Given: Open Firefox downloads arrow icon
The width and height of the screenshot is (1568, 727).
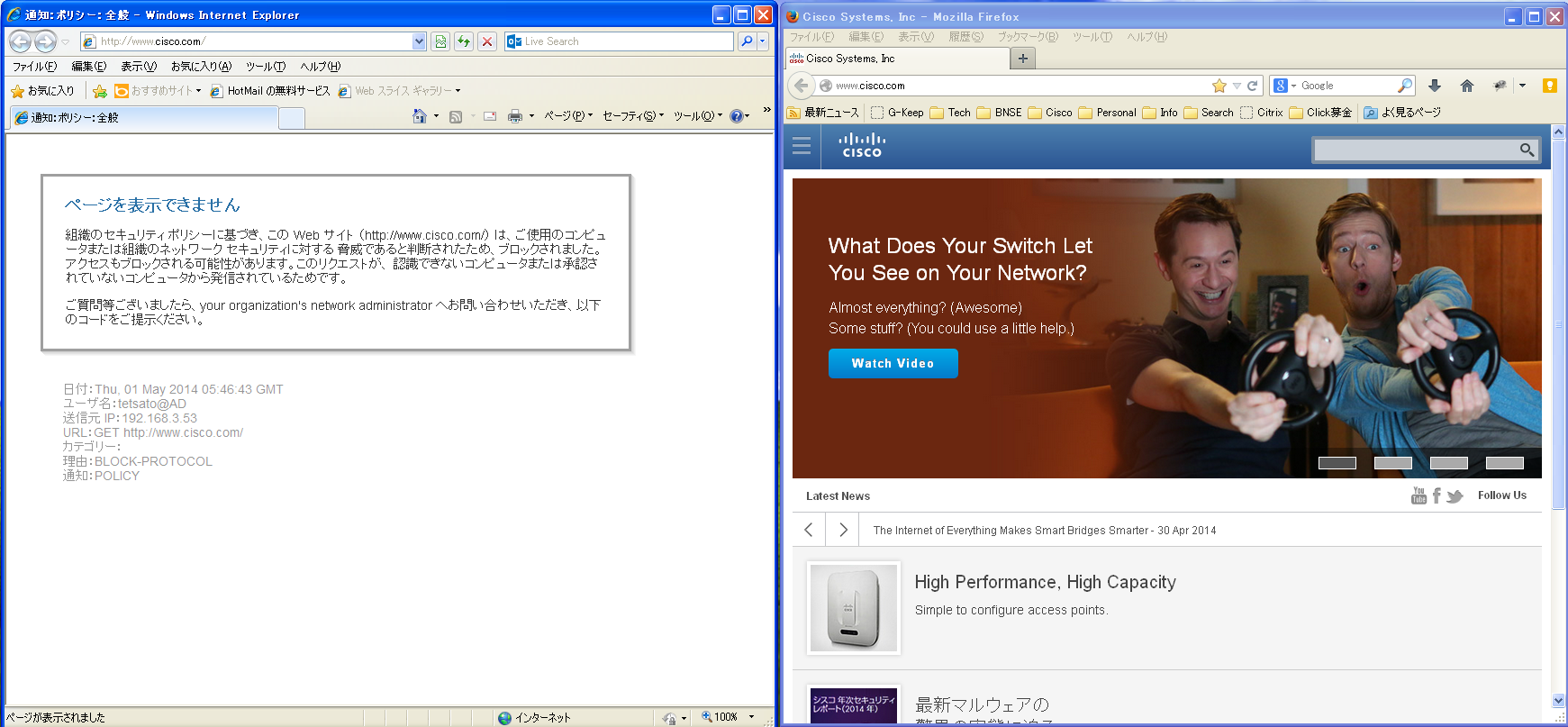Looking at the screenshot, I should (x=1435, y=86).
